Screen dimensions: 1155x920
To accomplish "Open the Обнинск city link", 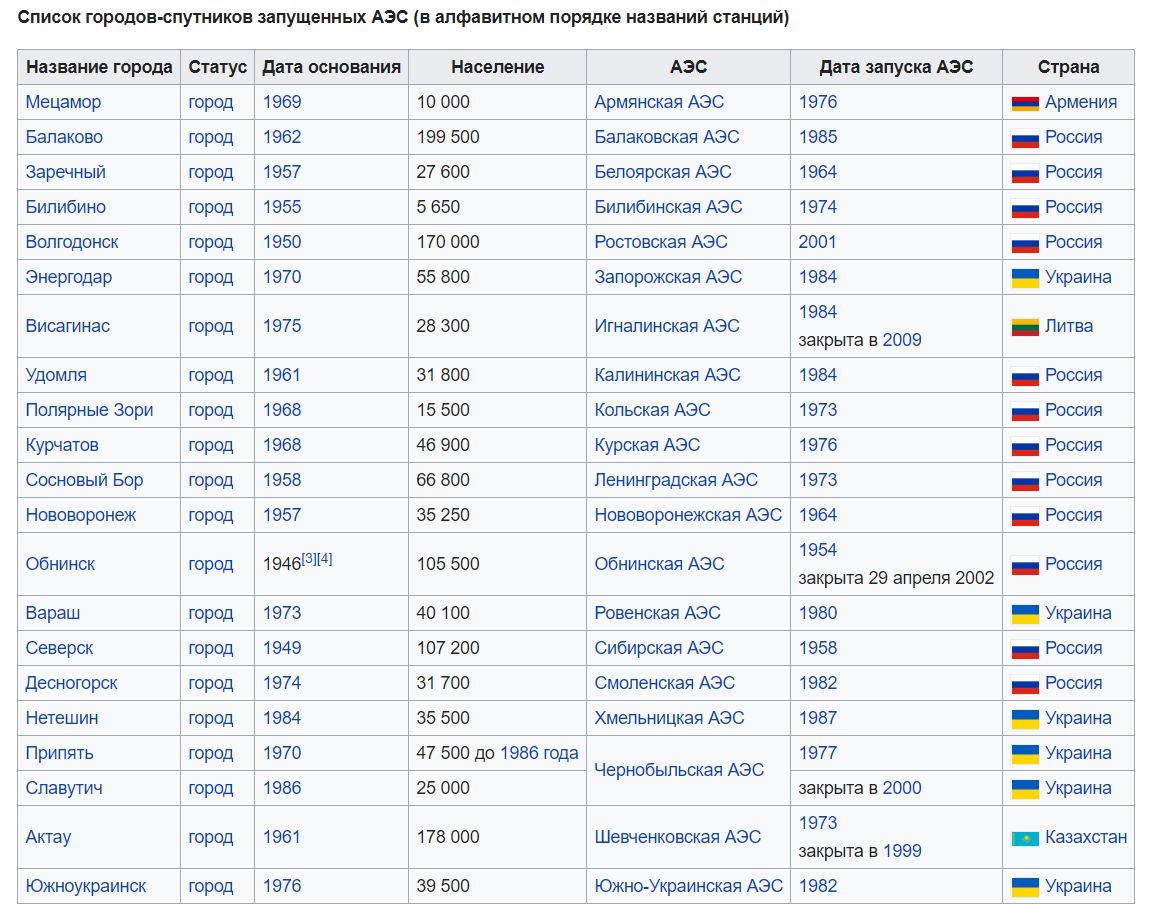I will (60, 564).
